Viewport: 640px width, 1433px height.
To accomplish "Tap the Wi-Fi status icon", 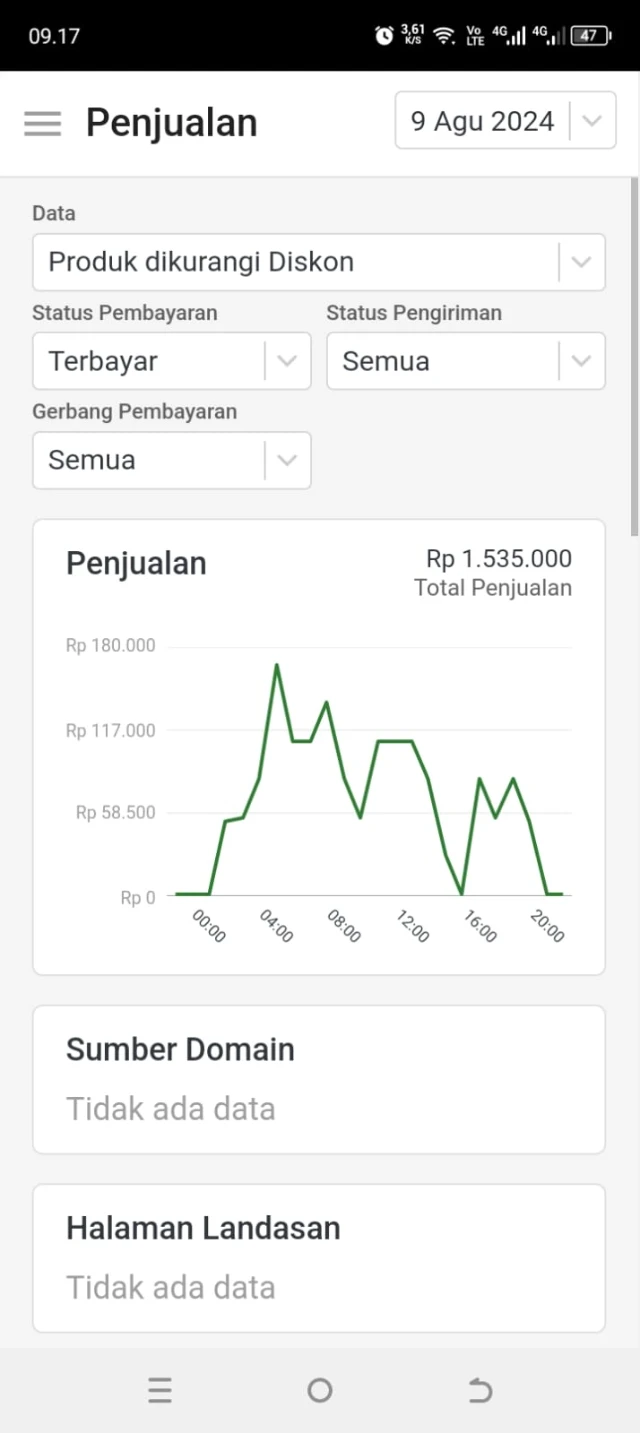I will (444, 36).
